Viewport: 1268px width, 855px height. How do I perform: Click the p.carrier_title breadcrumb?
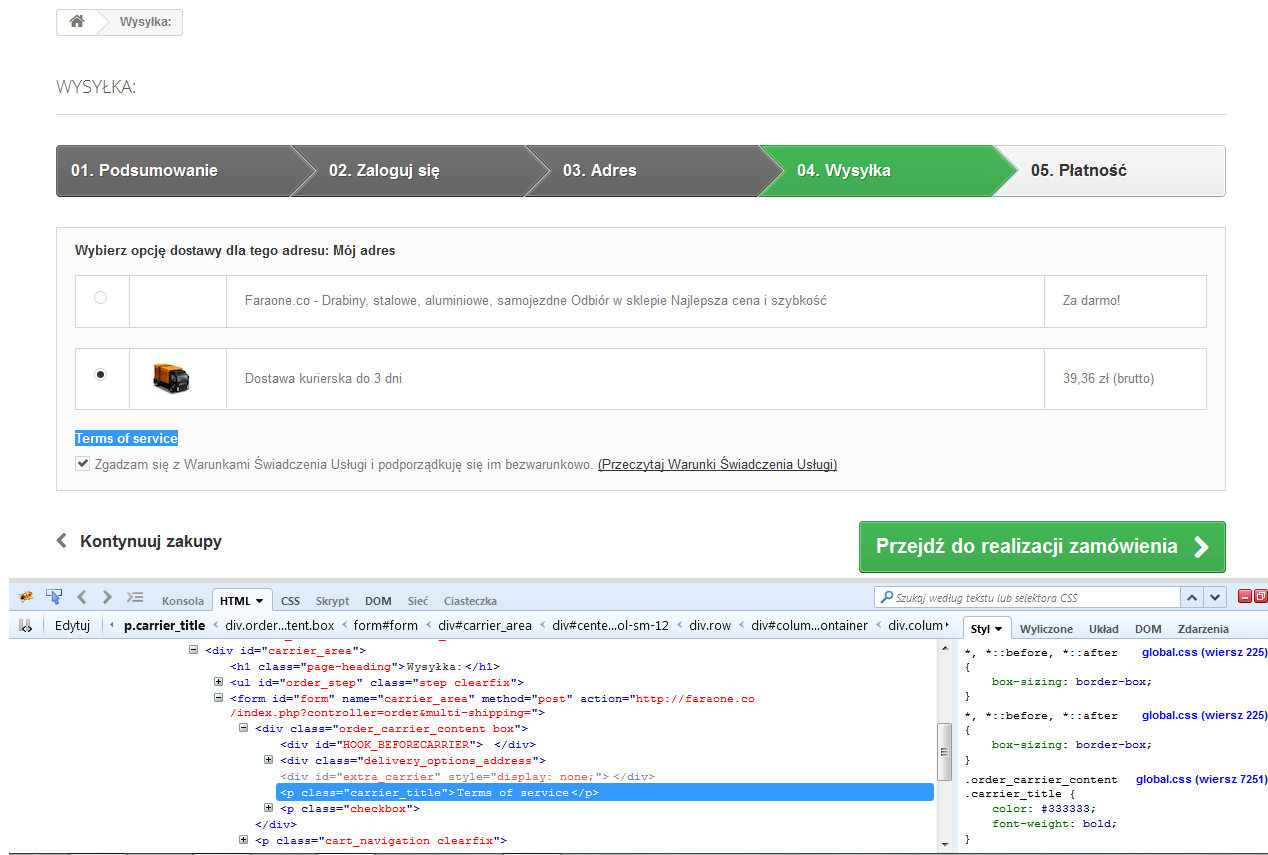pyautogui.click(x=164, y=626)
